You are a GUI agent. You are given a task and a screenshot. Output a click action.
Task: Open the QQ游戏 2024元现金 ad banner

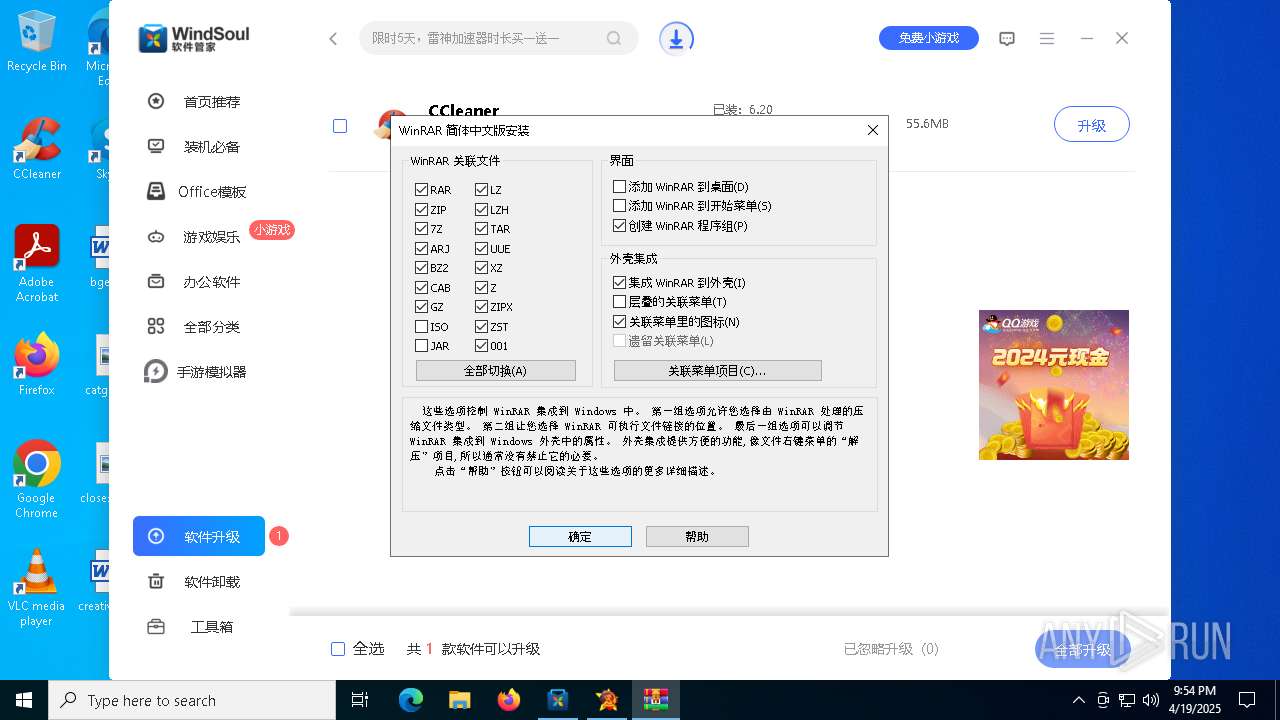point(1054,385)
